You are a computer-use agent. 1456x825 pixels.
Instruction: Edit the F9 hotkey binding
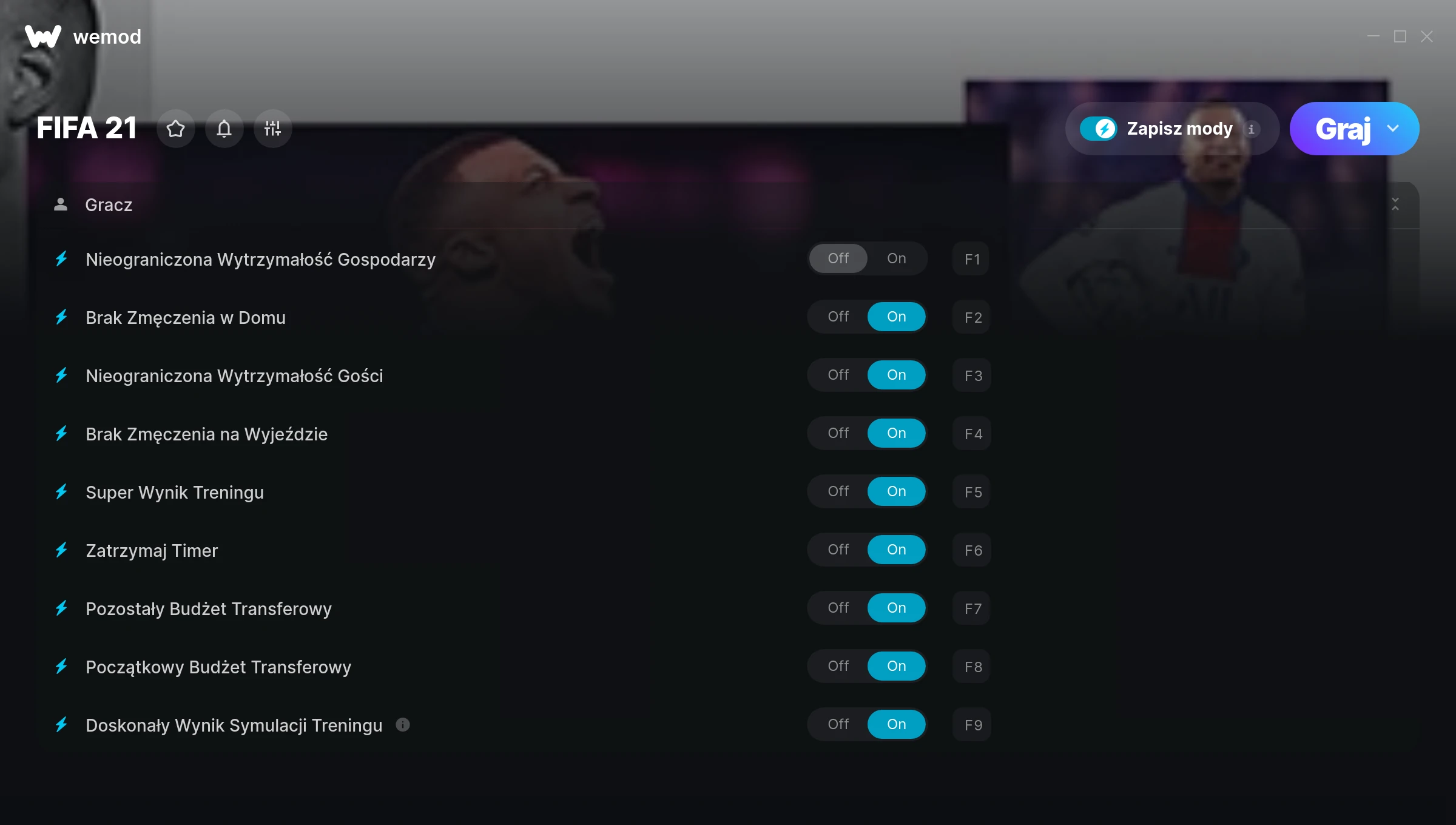pos(972,725)
